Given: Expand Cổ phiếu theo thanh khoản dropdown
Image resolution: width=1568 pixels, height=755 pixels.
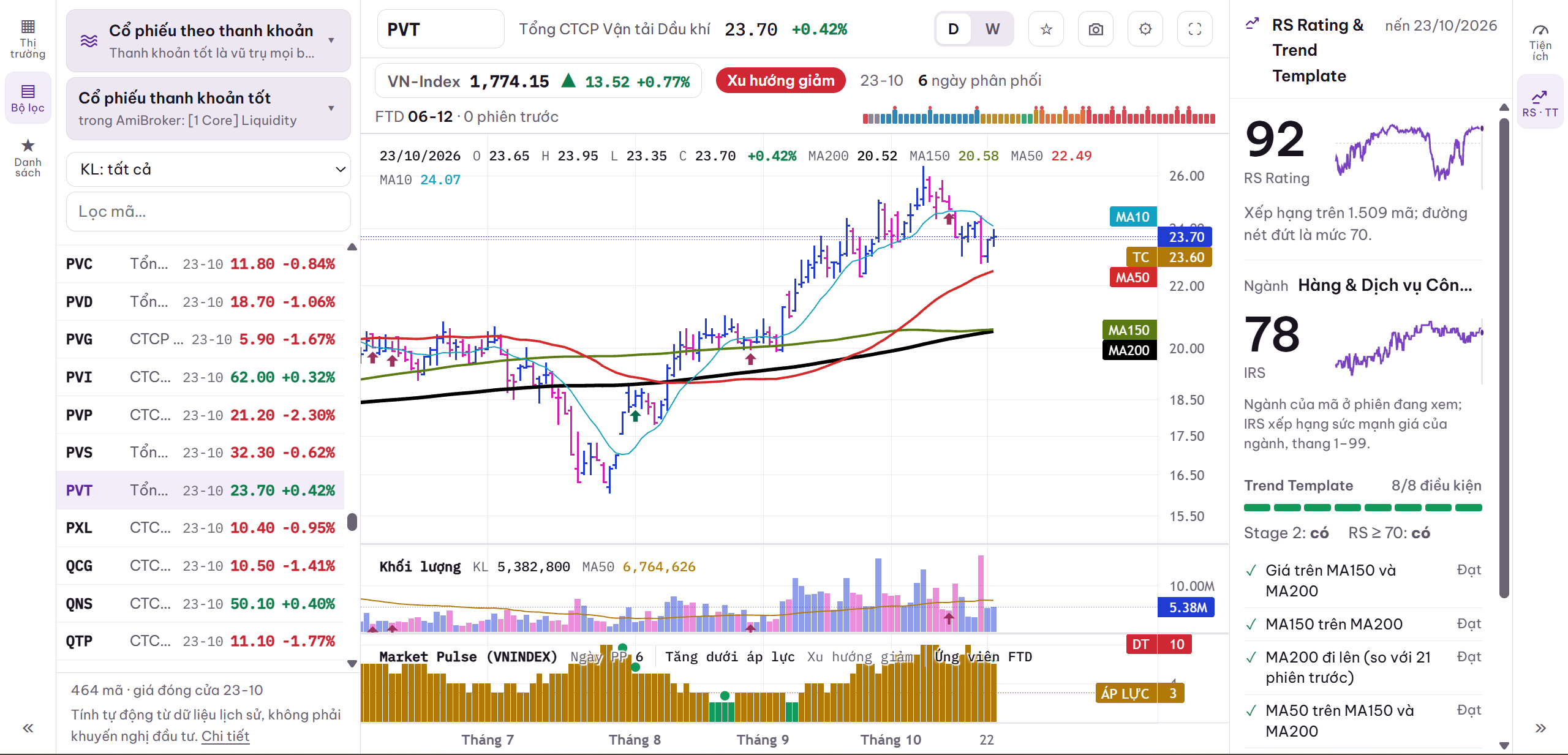Looking at the screenshot, I should pyautogui.click(x=208, y=40).
